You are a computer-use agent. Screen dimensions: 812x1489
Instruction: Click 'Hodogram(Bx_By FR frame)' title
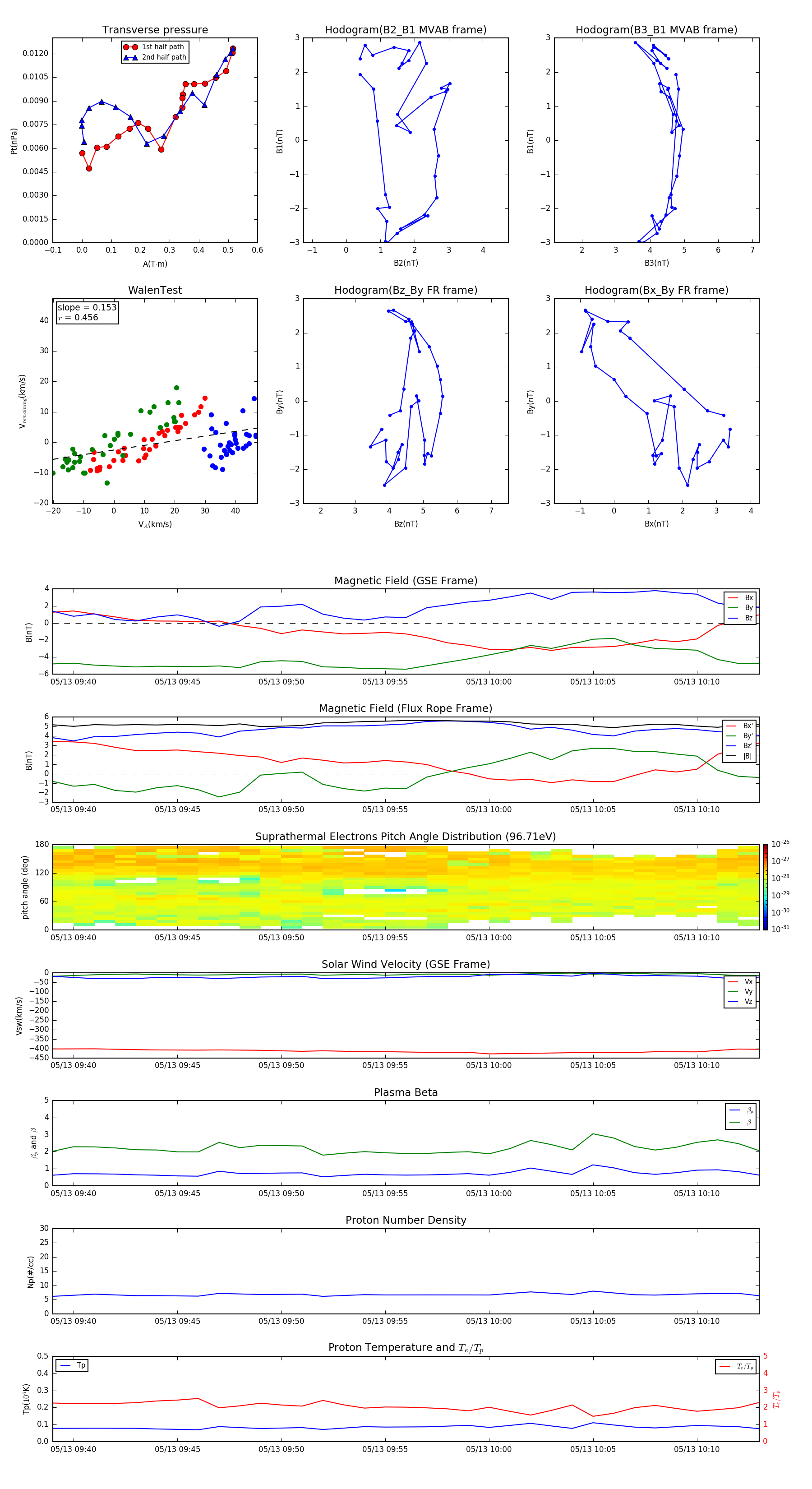point(656,290)
